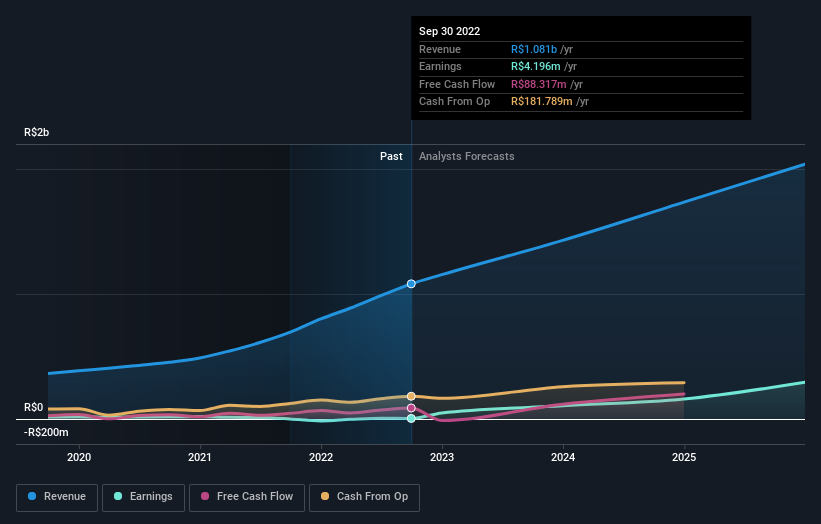
Task: Click the blue Revenue data point marker
Action: coord(411,284)
